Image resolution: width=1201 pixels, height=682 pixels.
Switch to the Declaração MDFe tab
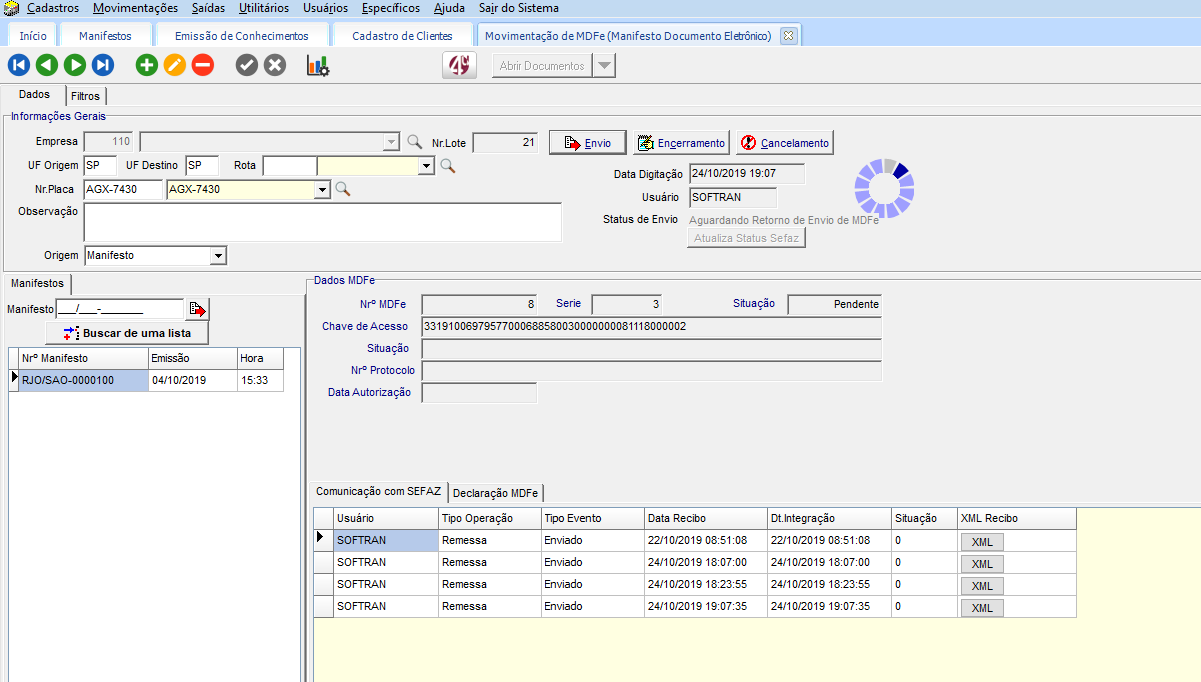(495, 493)
